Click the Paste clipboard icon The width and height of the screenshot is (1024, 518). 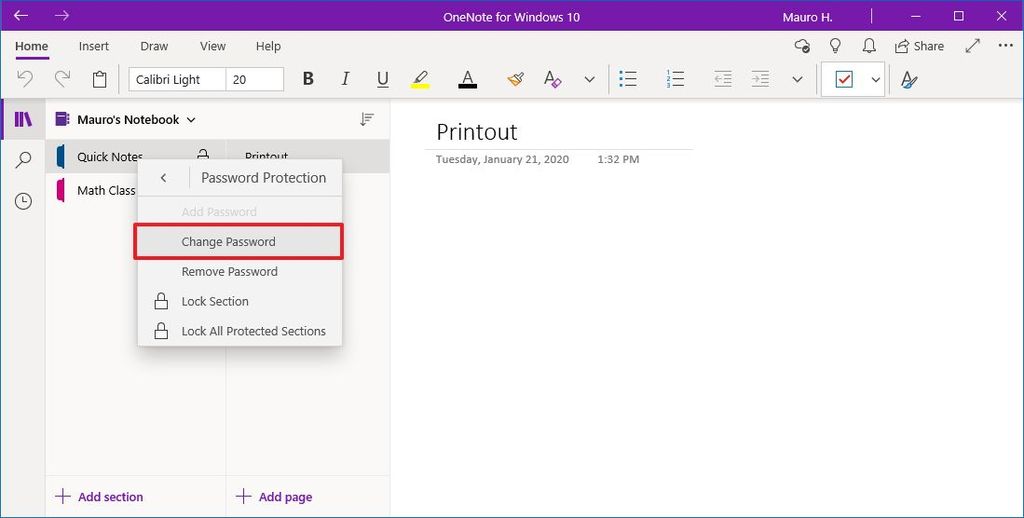click(99, 80)
